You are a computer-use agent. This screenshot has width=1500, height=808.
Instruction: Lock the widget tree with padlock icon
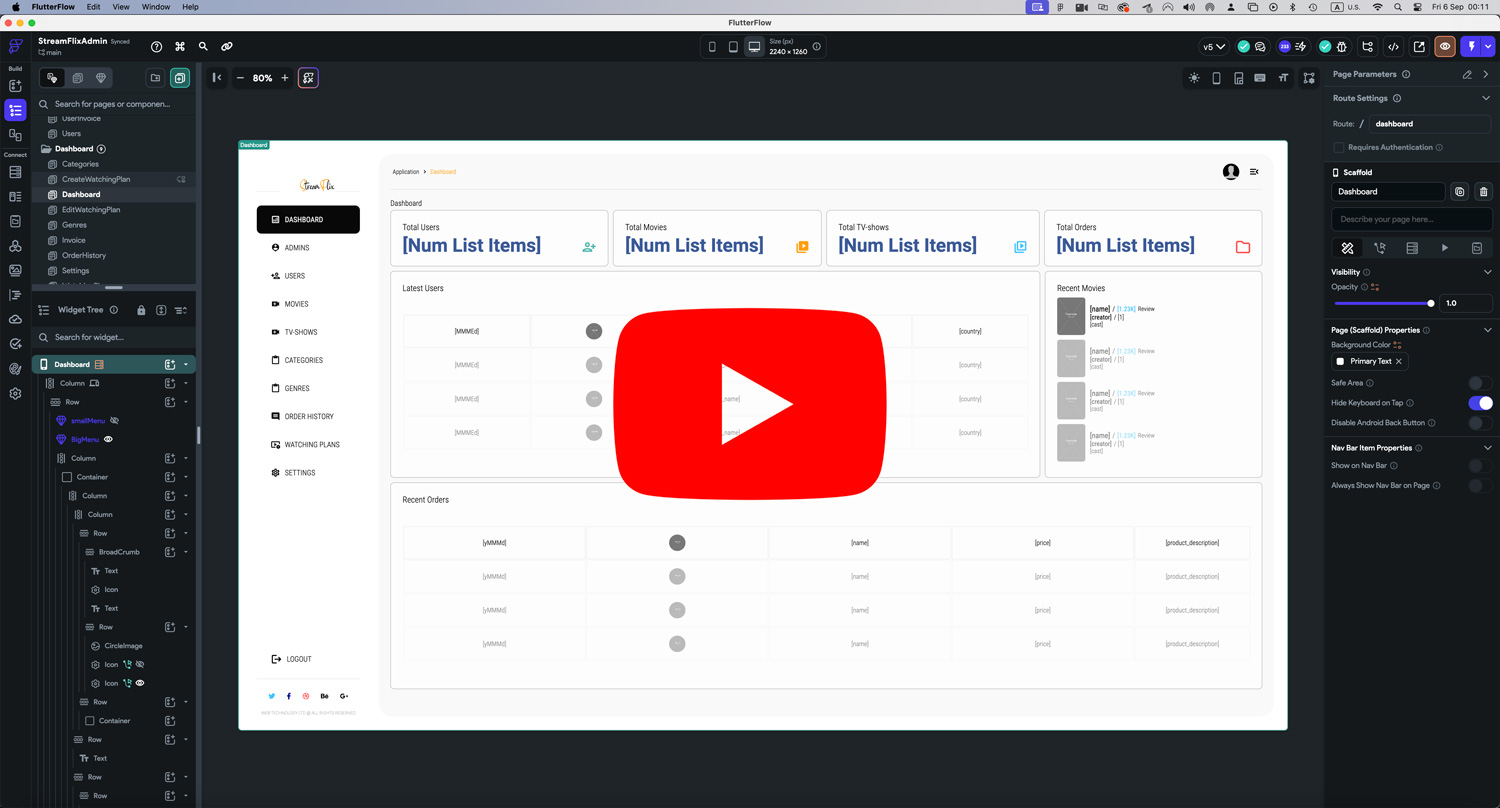click(141, 310)
